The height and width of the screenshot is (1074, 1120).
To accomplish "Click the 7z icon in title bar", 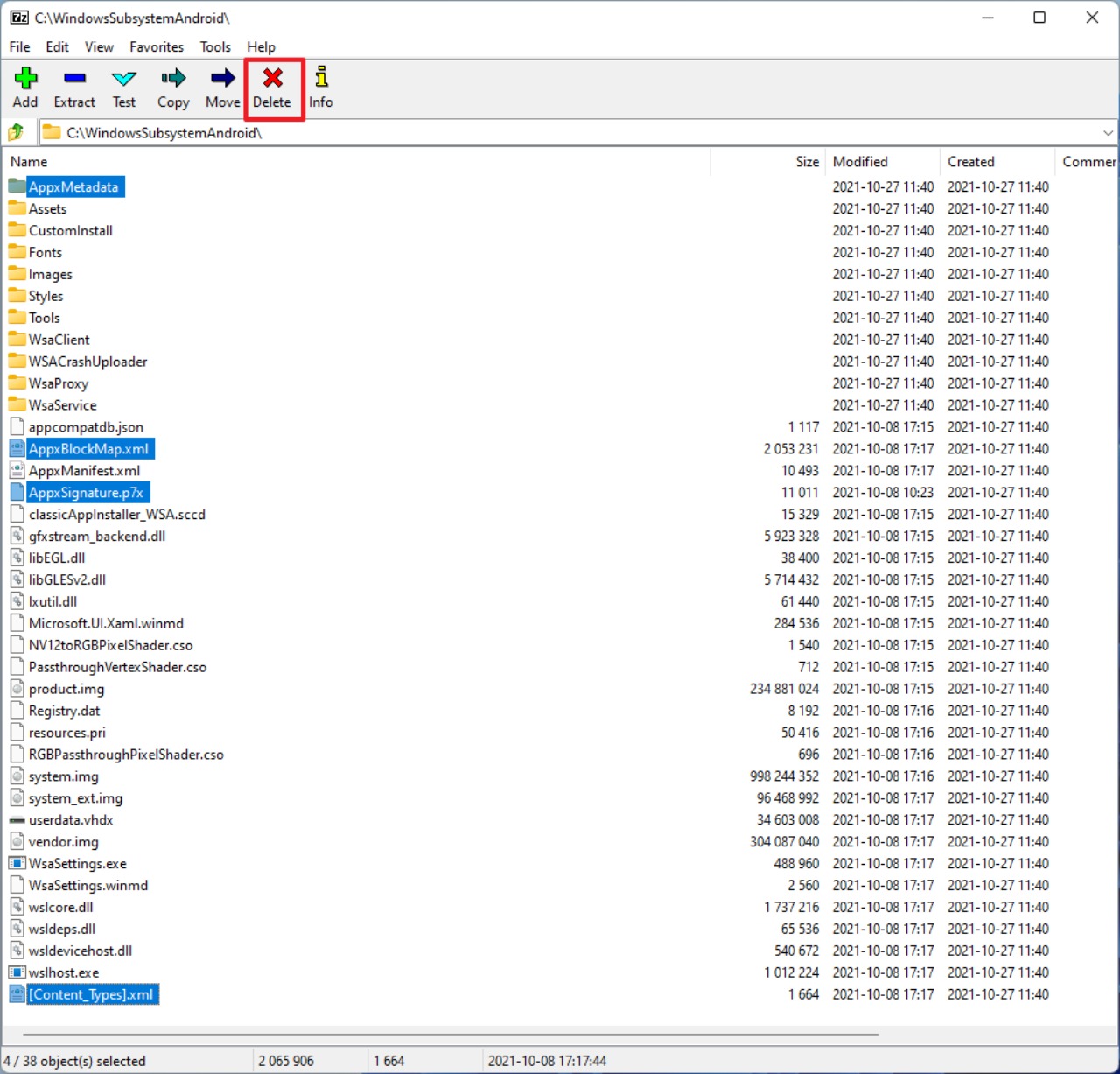I will coord(19,17).
